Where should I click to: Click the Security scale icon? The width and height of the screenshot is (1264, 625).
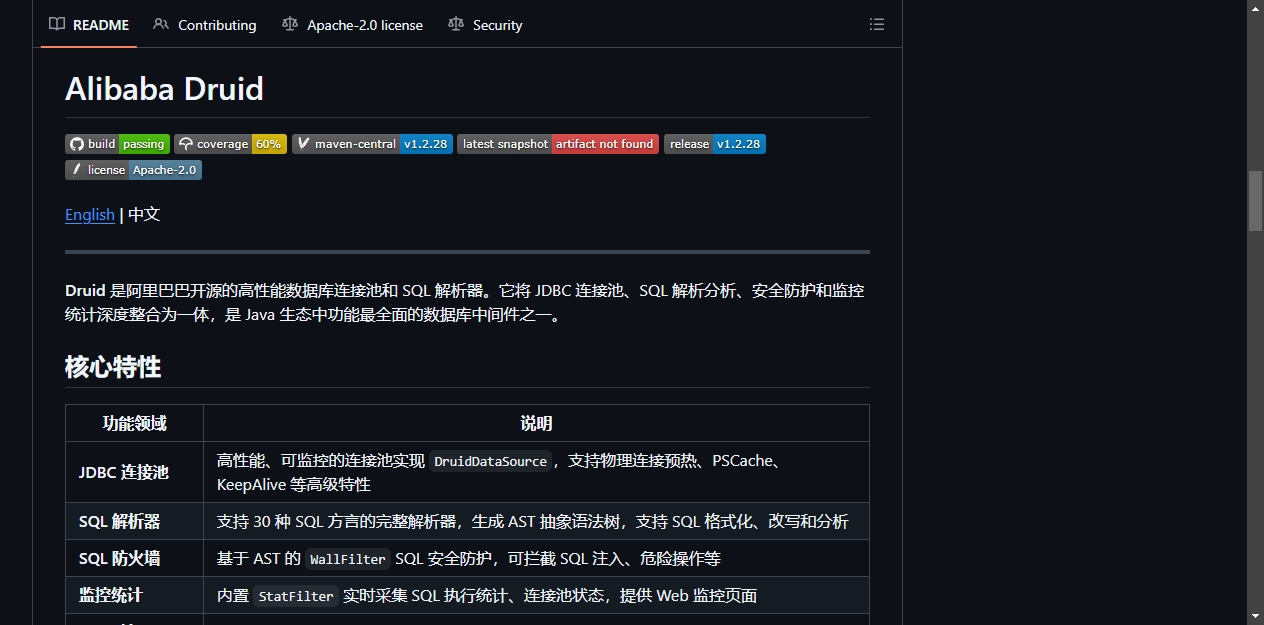coord(456,24)
